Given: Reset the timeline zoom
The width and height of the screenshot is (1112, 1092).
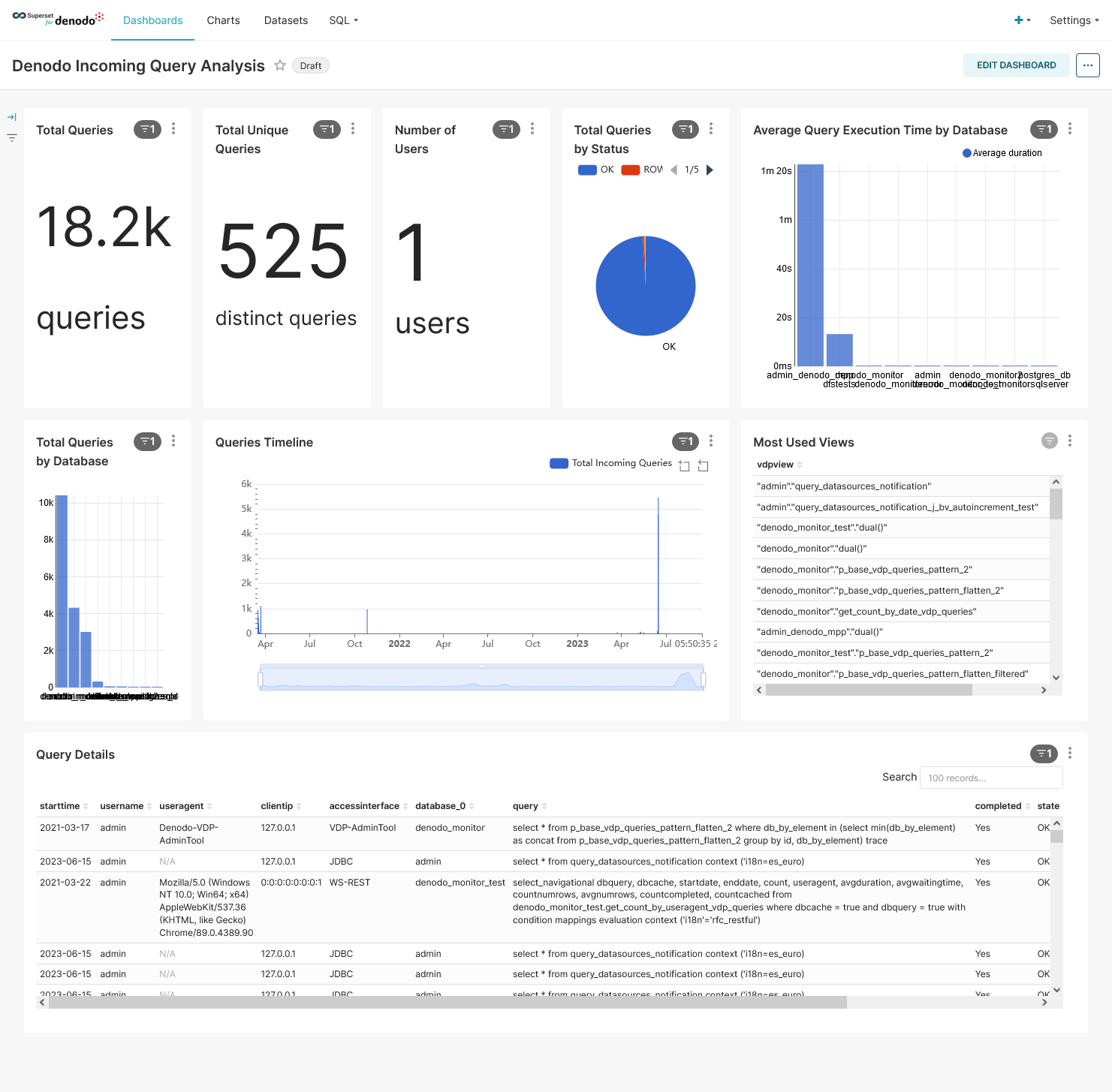Looking at the screenshot, I should coord(704,466).
